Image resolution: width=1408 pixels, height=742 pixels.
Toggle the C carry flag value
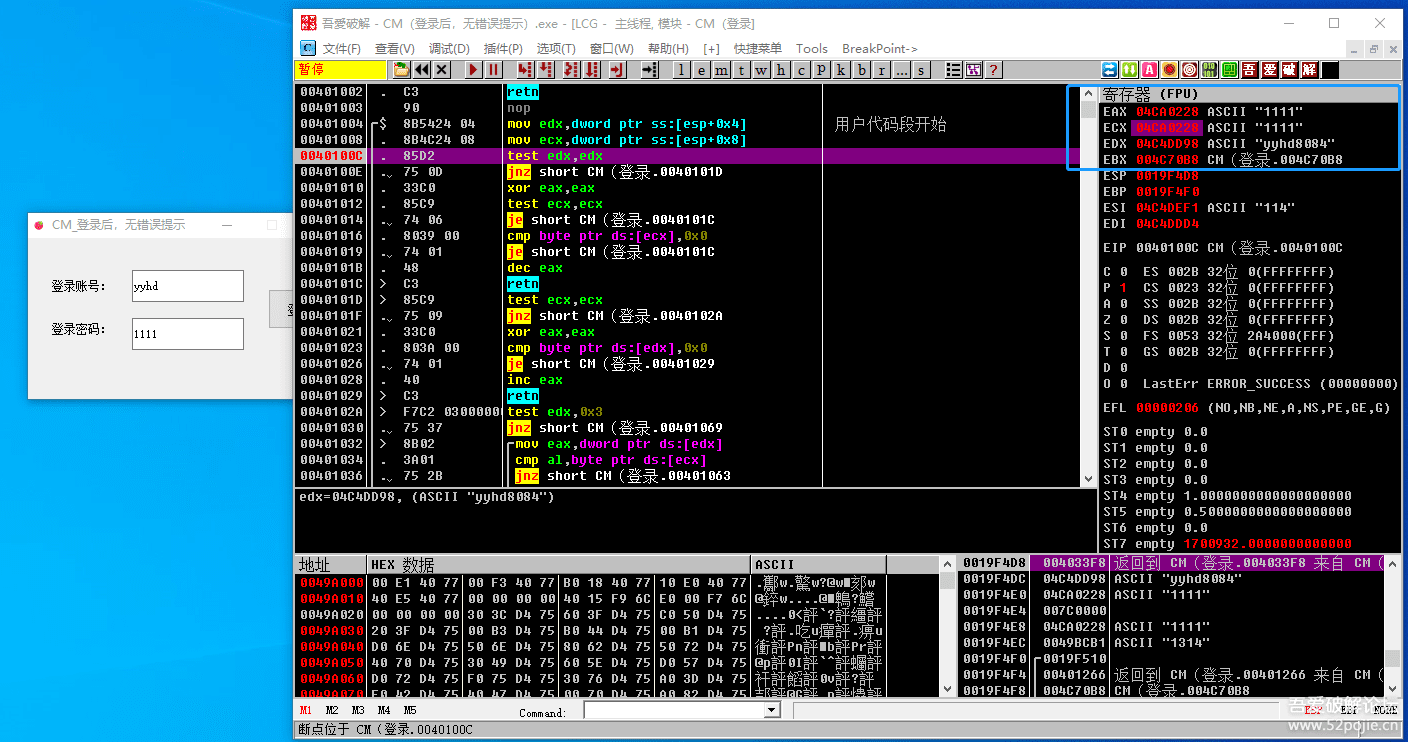tap(1123, 272)
